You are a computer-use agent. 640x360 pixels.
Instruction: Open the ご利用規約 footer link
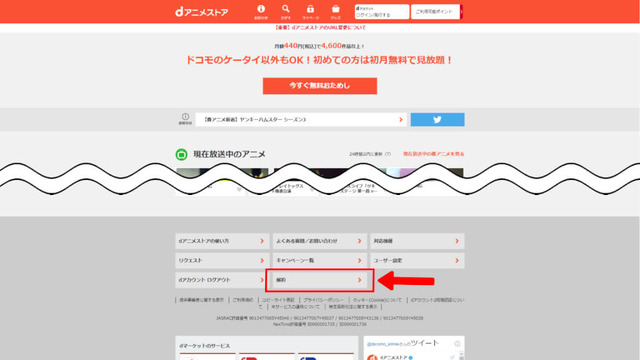tap(243, 300)
